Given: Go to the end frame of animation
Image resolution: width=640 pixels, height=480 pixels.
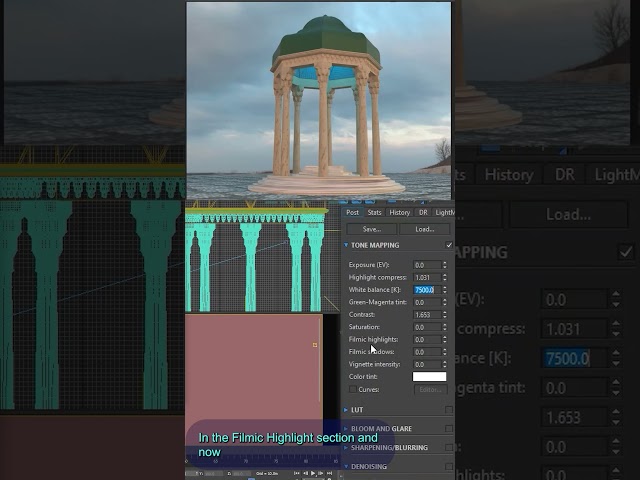Looking at the screenshot, I should (x=329, y=473).
